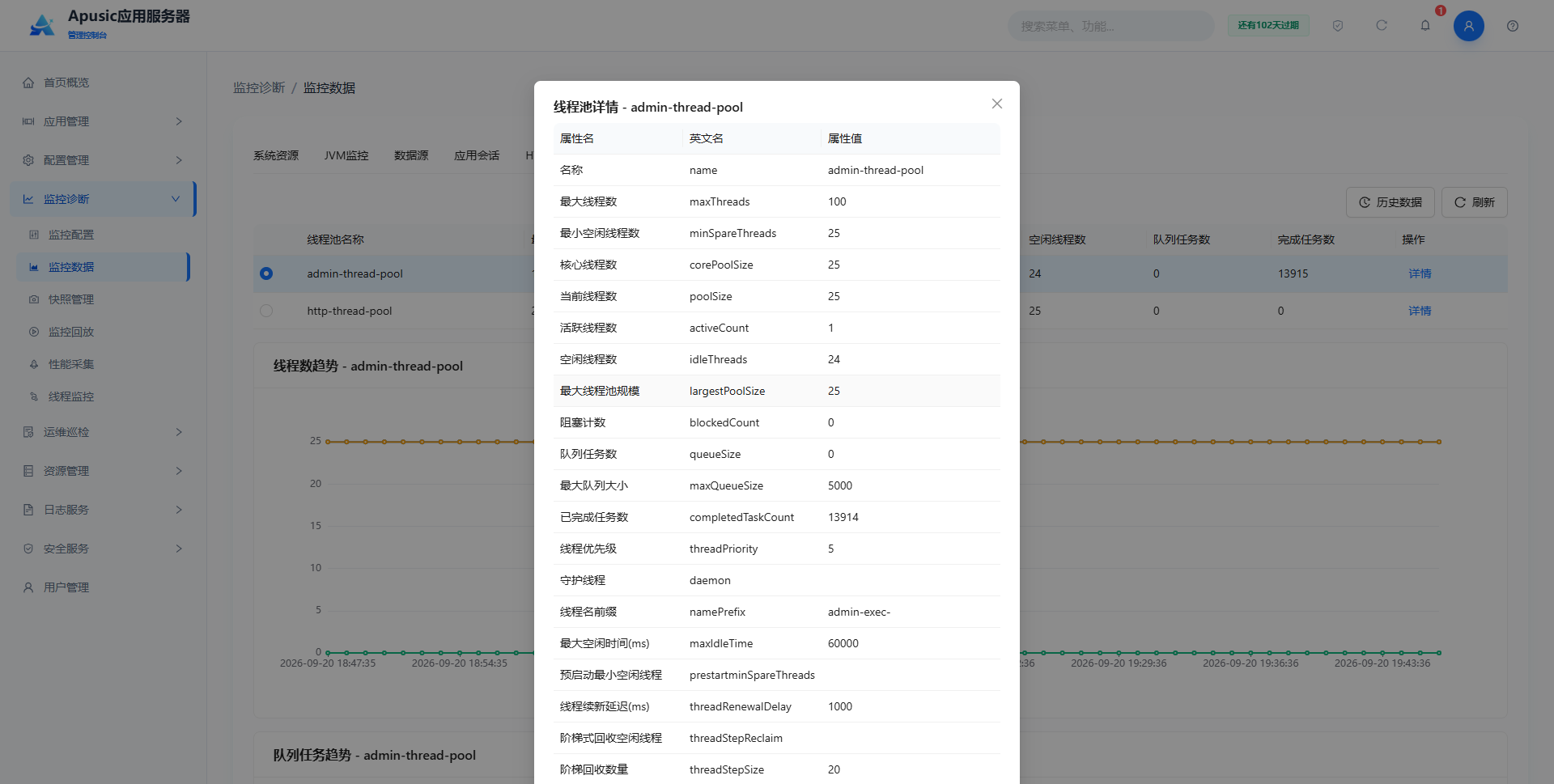Screen dimensions: 1554x784
Task: Click the help question mark icon
Action: pos(1513,26)
